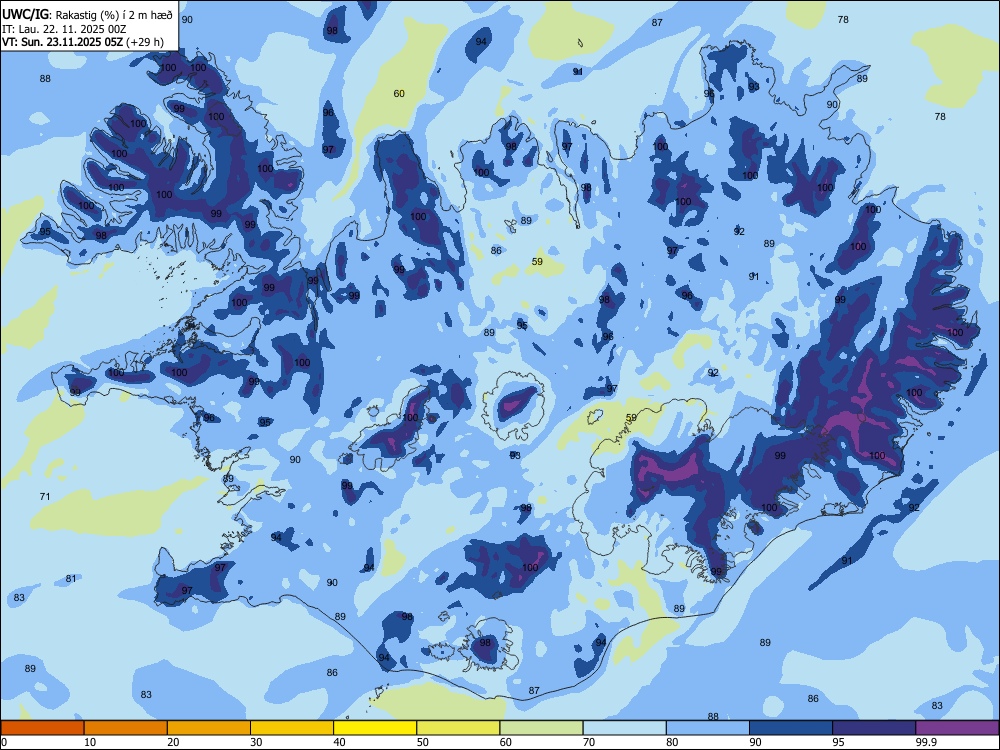Click the legend scale label '30'
Screen dimensions: 1000x750
tap(256, 742)
